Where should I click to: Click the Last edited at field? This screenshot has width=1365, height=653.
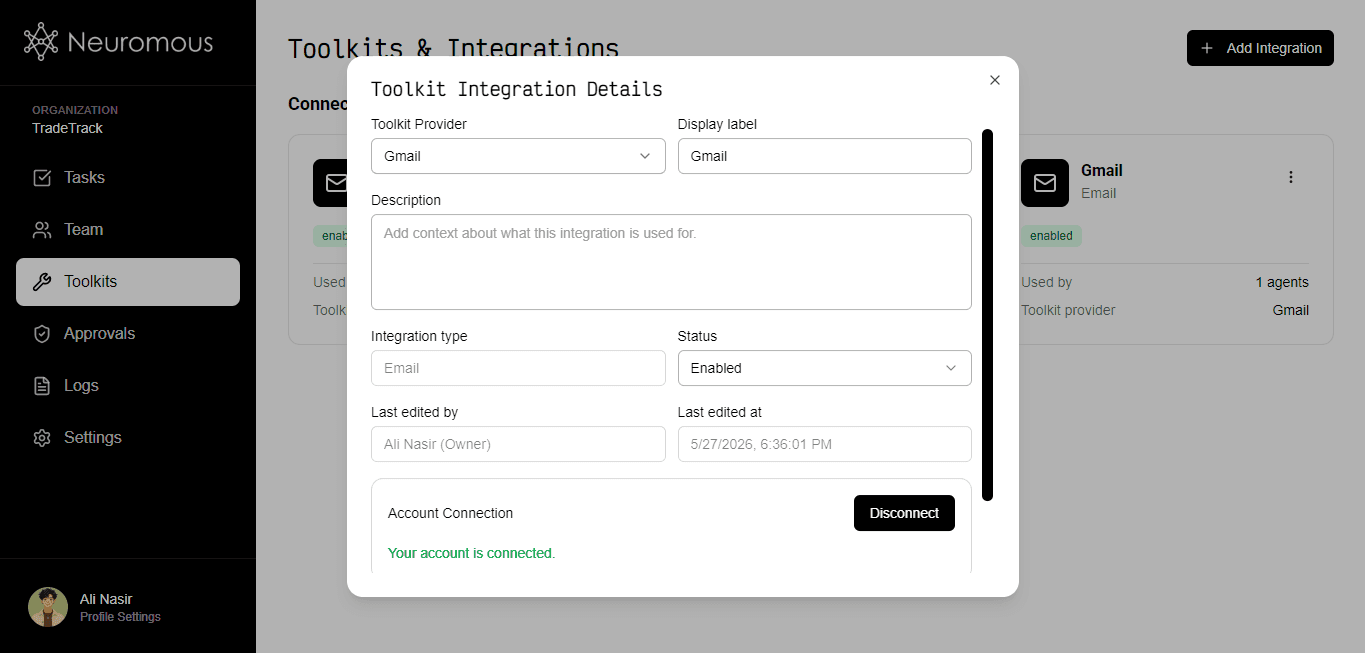pyautogui.click(x=824, y=444)
